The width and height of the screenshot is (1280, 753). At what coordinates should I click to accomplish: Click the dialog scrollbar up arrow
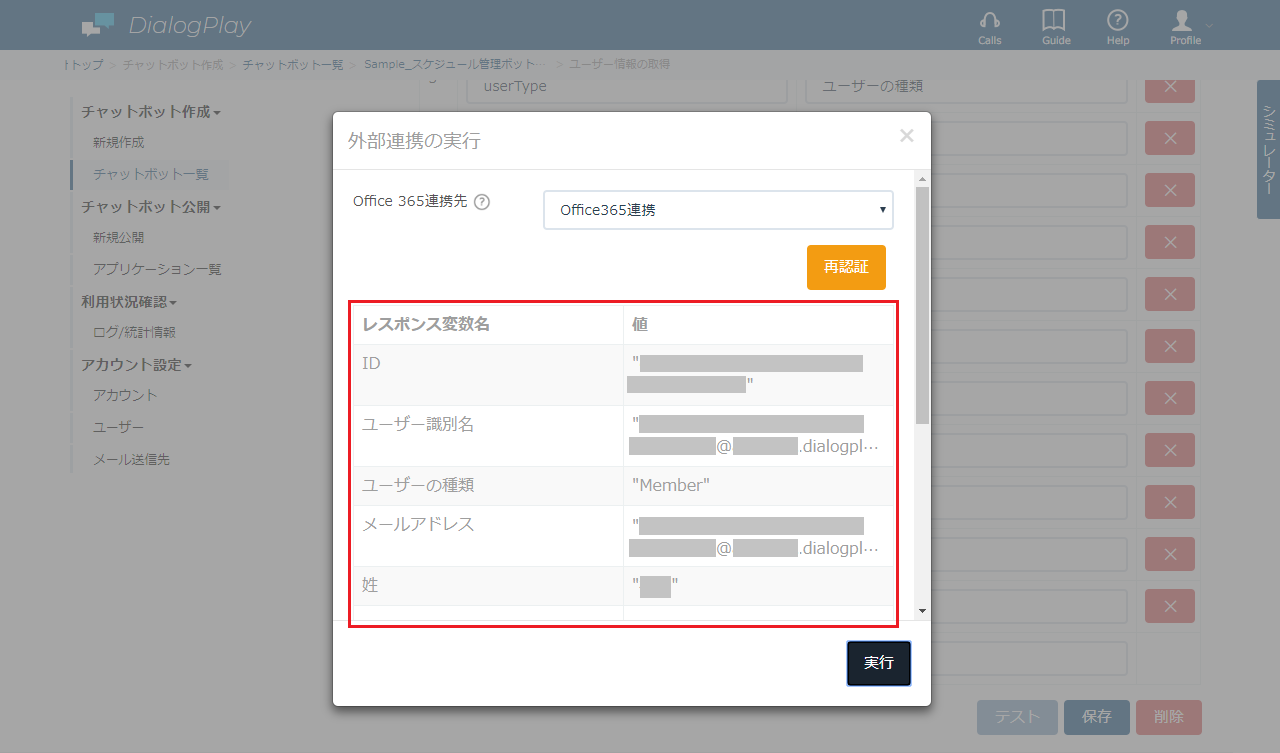pos(922,178)
